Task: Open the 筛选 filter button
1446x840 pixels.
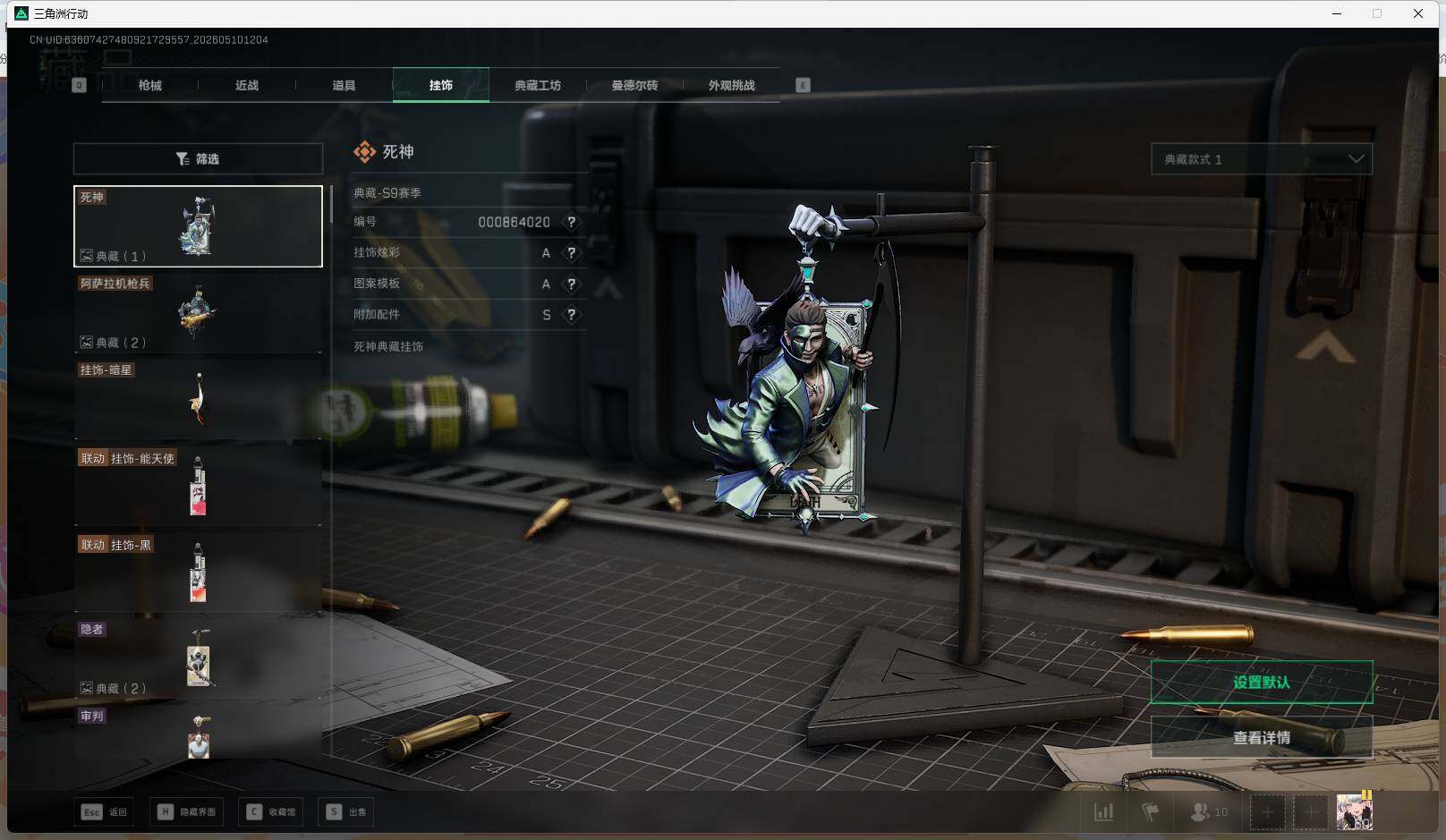Action: pos(198,158)
